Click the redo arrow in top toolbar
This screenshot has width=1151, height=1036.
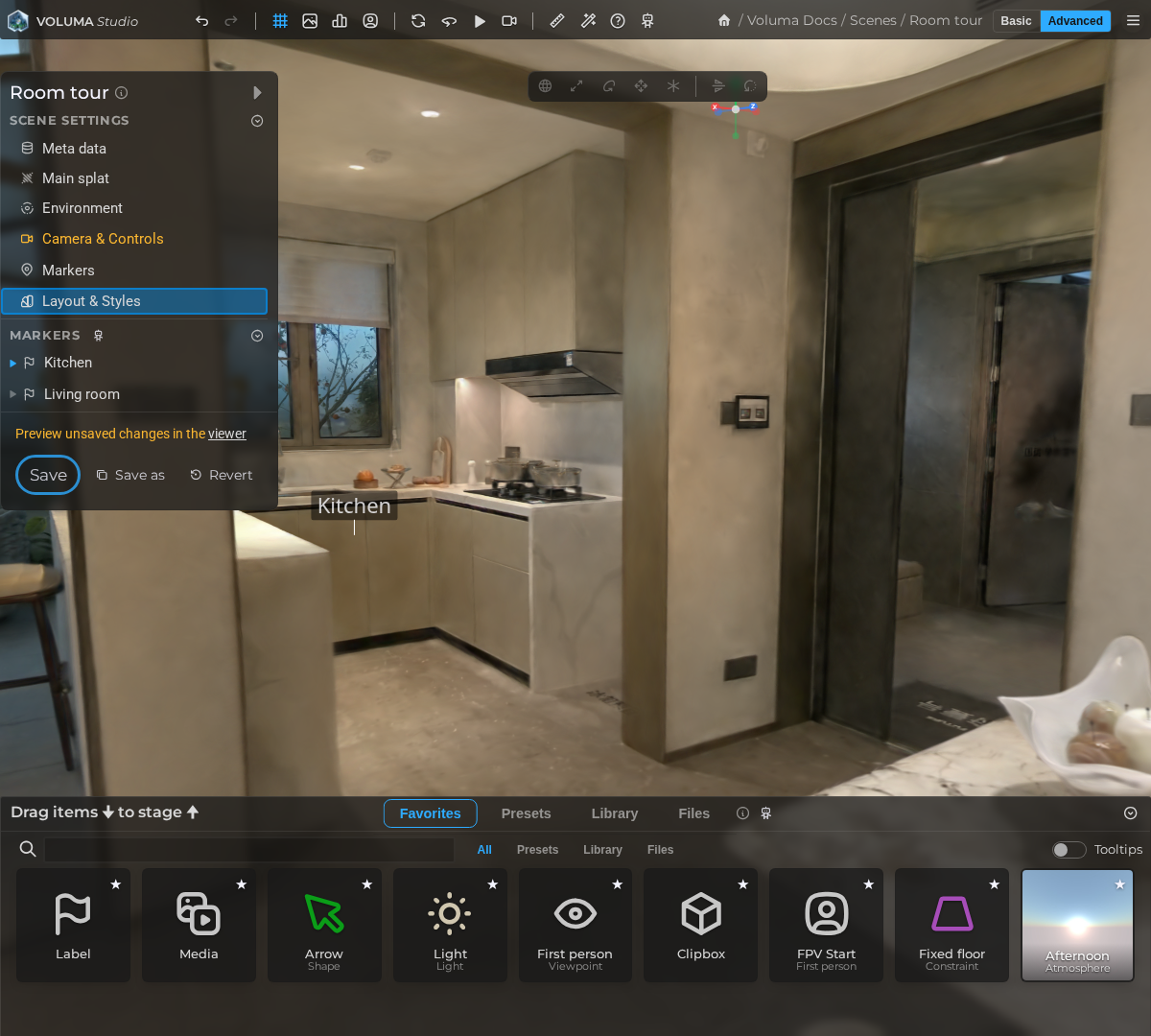(231, 20)
